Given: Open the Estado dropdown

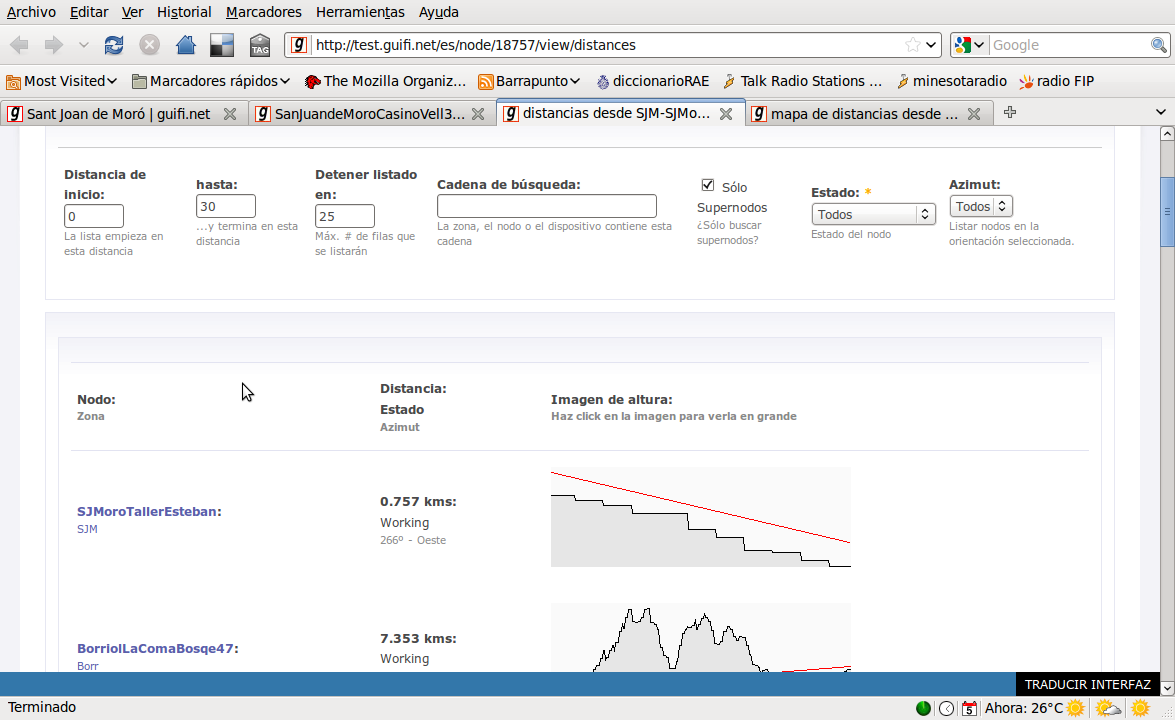Looking at the screenshot, I should (873, 214).
